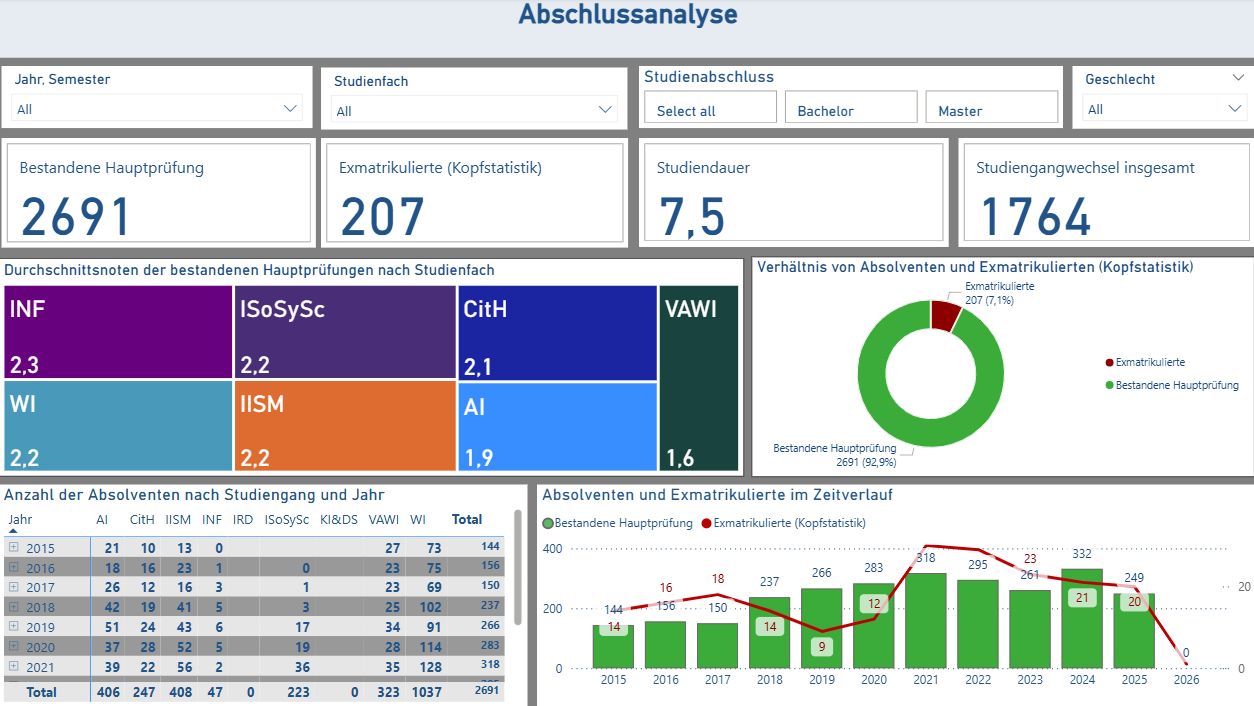
Task: Toggle the Master degree filter
Action: tap(991, 108)
